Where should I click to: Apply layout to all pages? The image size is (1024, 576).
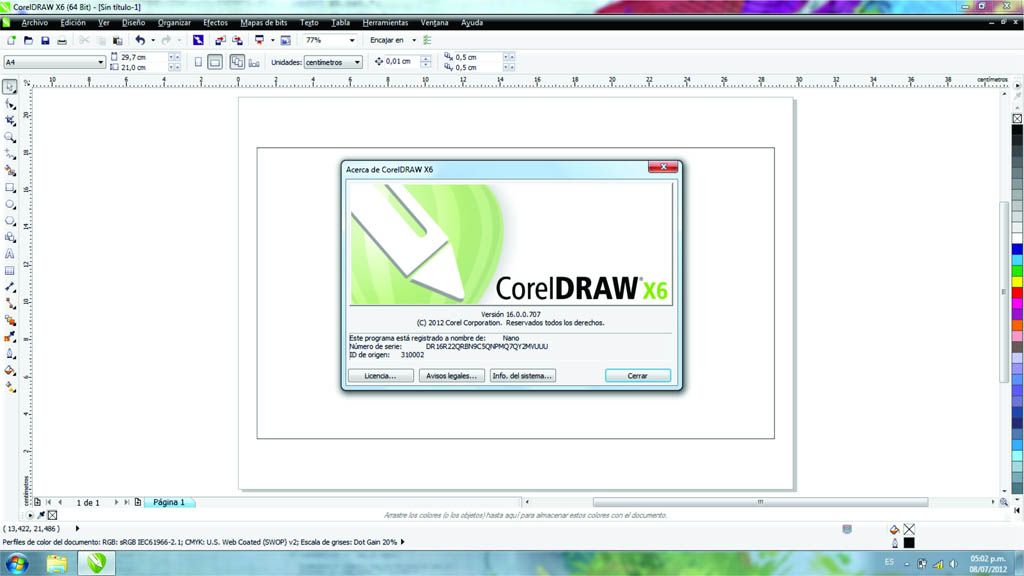237,62
